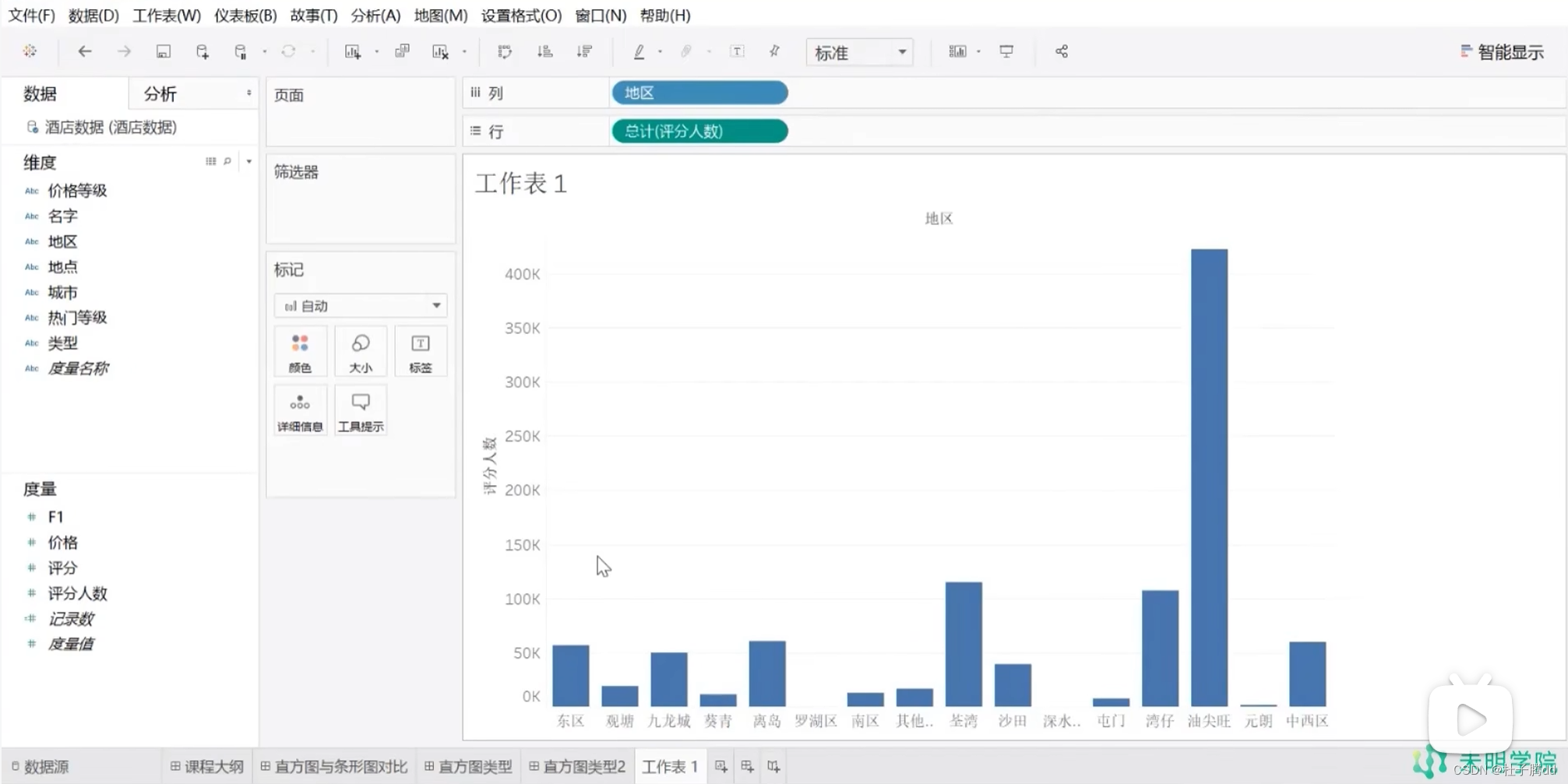Click the refresh run update icon
Image resolution: width=1568 pixels, height=784 pixels.
[288, 51]
